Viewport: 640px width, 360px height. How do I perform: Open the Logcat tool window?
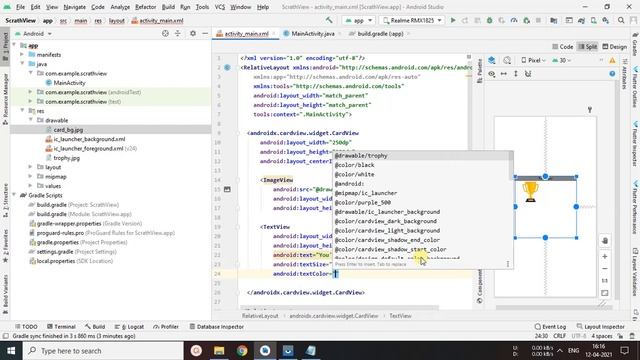coord(129,327)
